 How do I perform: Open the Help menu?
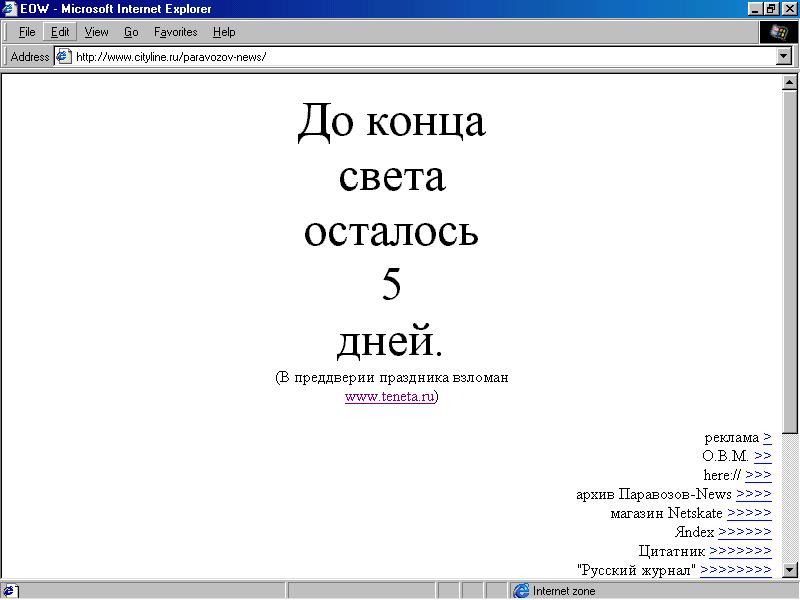coord(224,32)
